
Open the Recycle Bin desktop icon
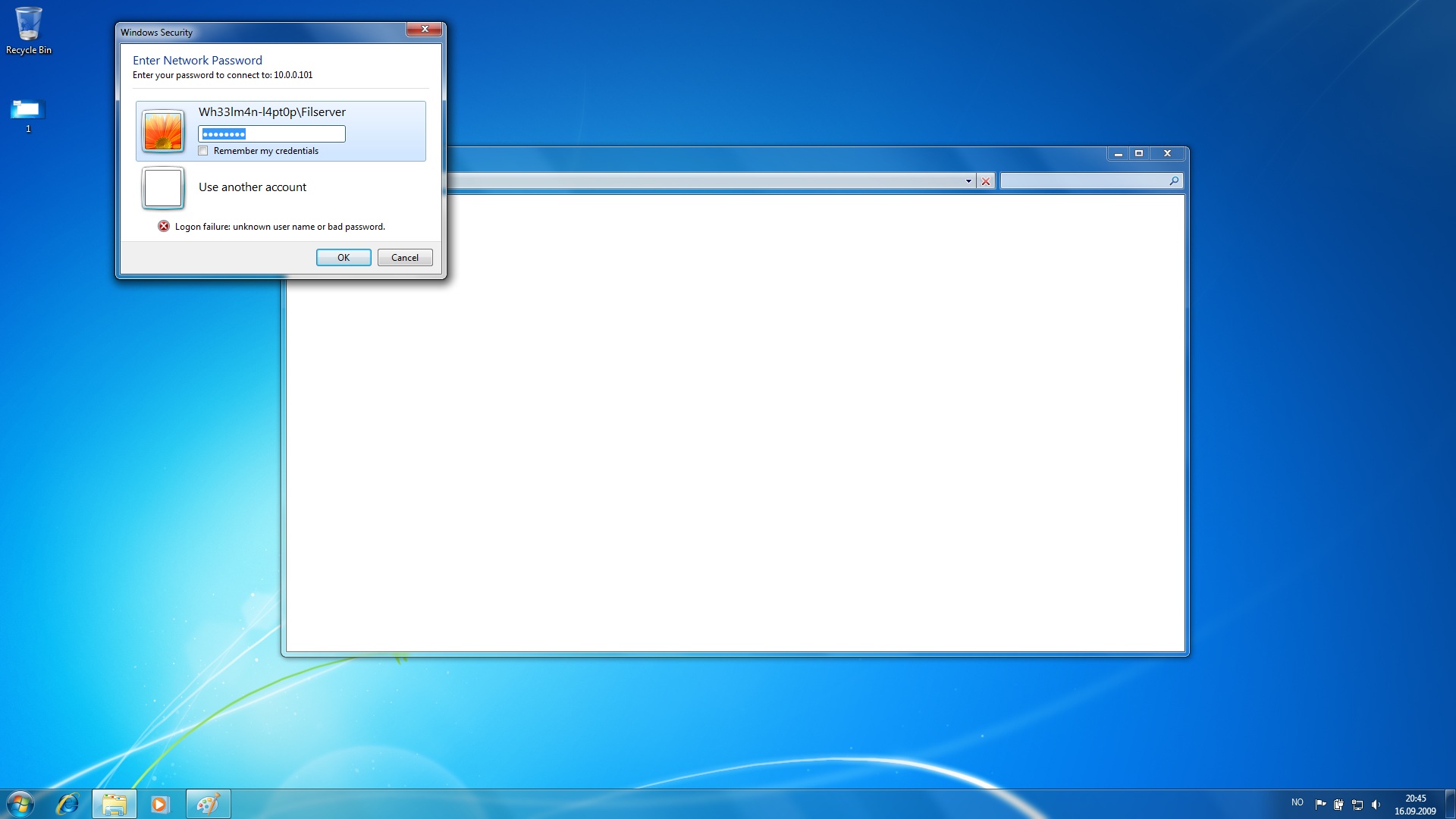(x=29, y=30)
